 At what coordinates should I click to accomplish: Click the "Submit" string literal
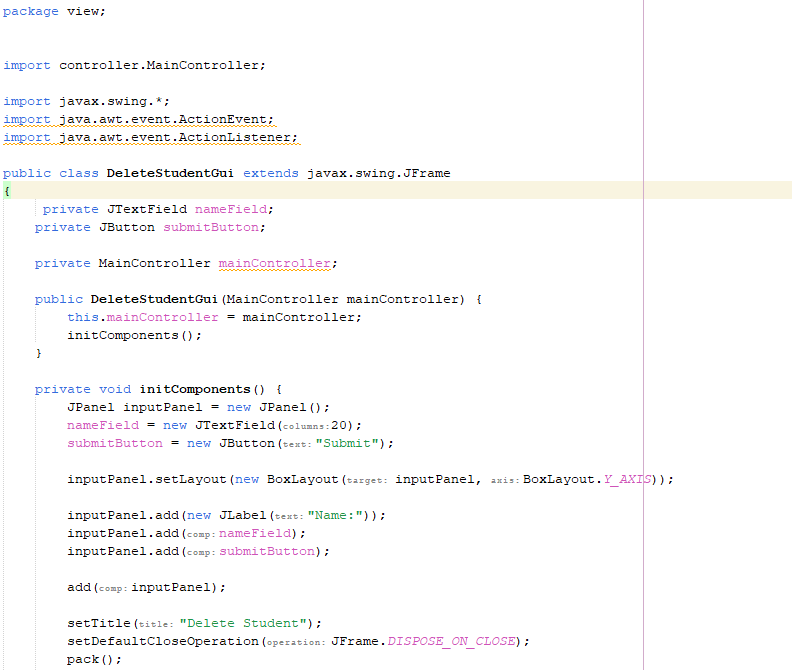point(346,444)
